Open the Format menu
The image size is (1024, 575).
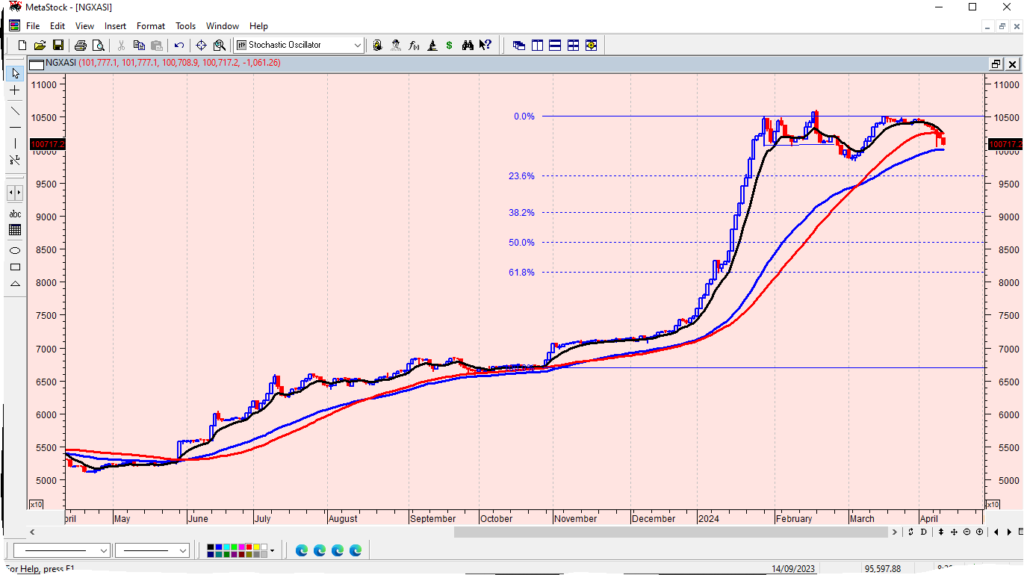151,26
